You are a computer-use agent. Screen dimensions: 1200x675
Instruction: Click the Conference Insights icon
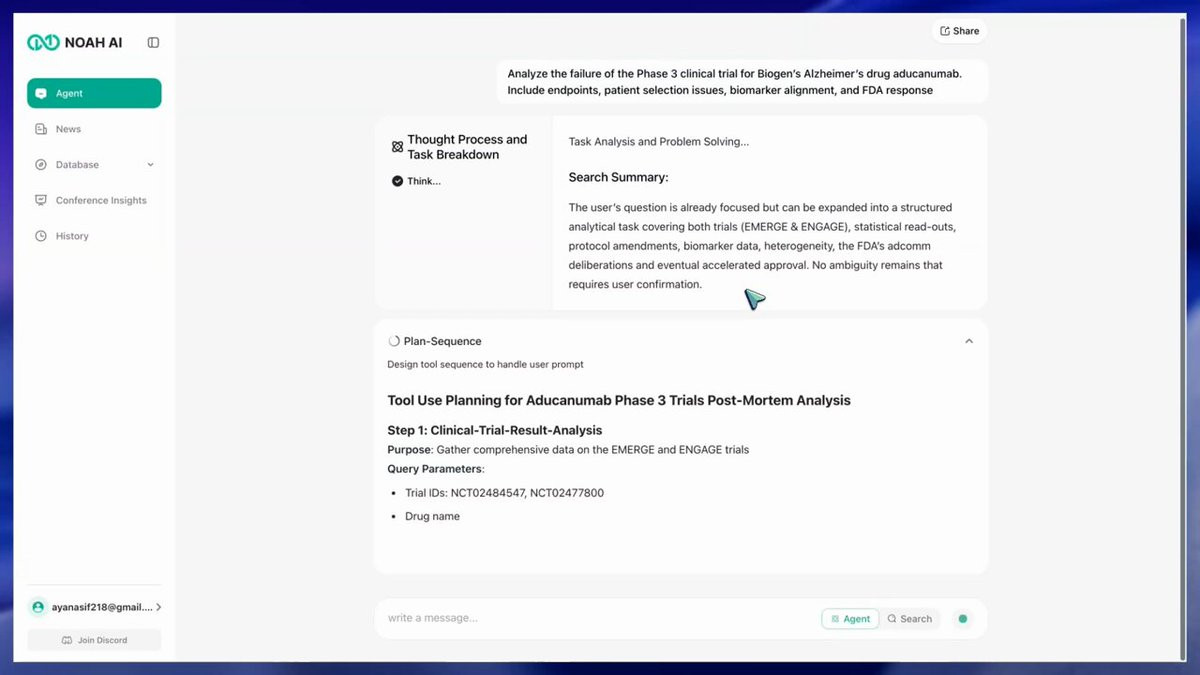coord(41,200)
